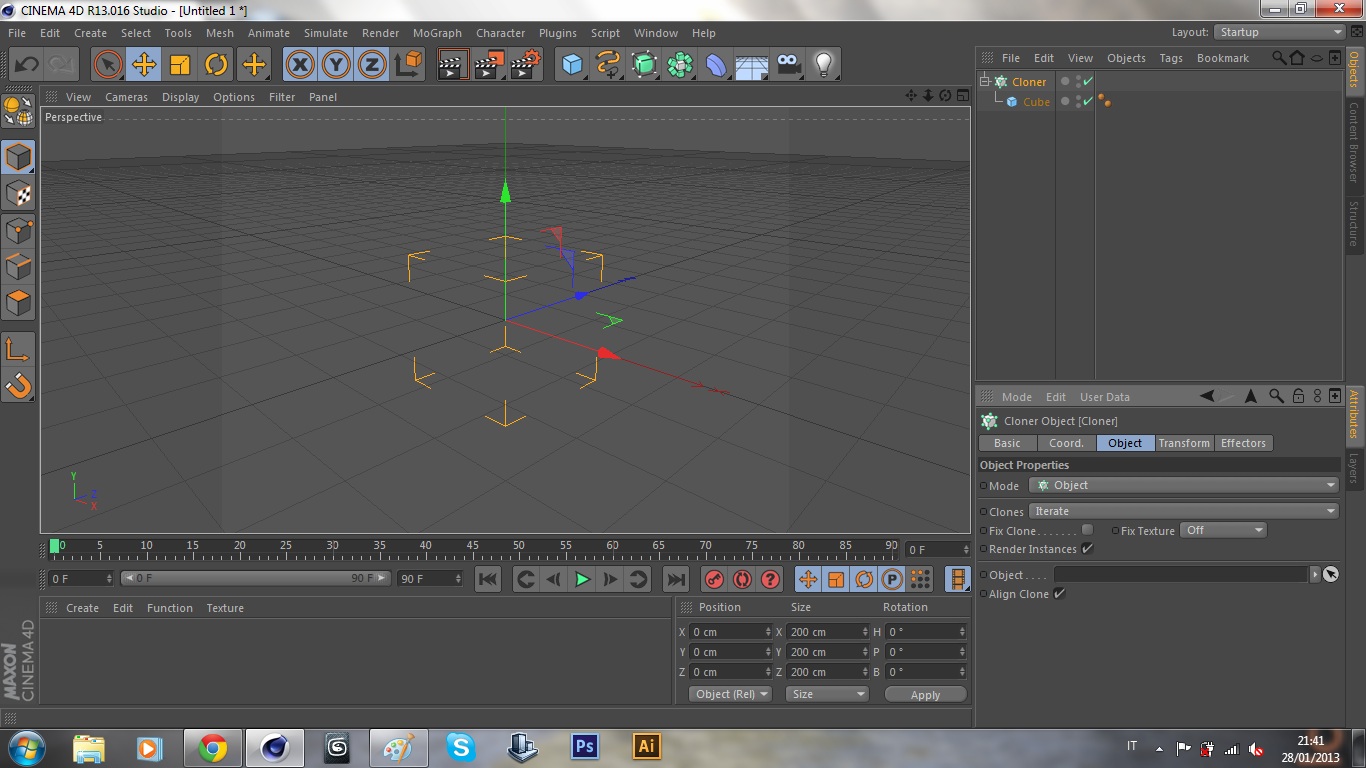Click the timeline frame range slider
Screen dimensions: 1366x768
pos(255,578)
